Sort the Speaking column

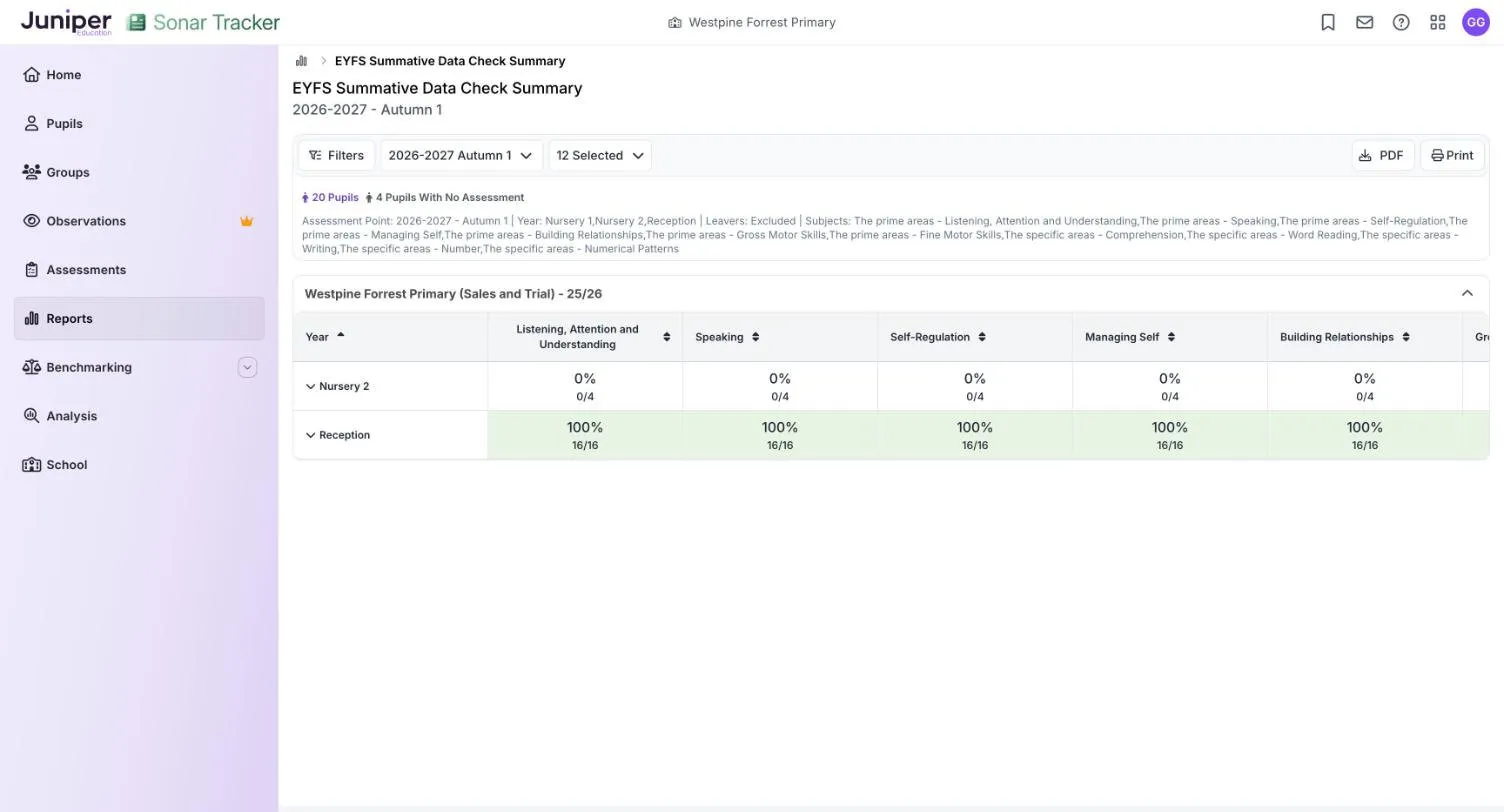tap(756, 337)
